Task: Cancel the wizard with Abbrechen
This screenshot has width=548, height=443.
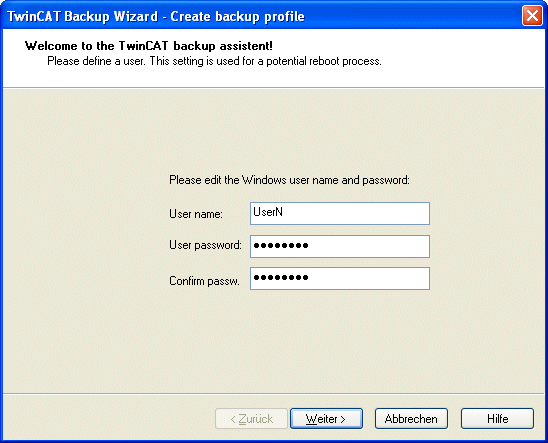Action: [x=411, y=419]
